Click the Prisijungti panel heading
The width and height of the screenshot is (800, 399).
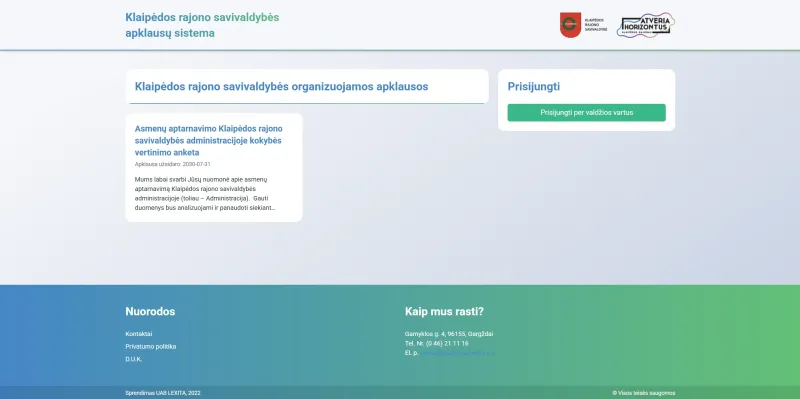(534, 86)
